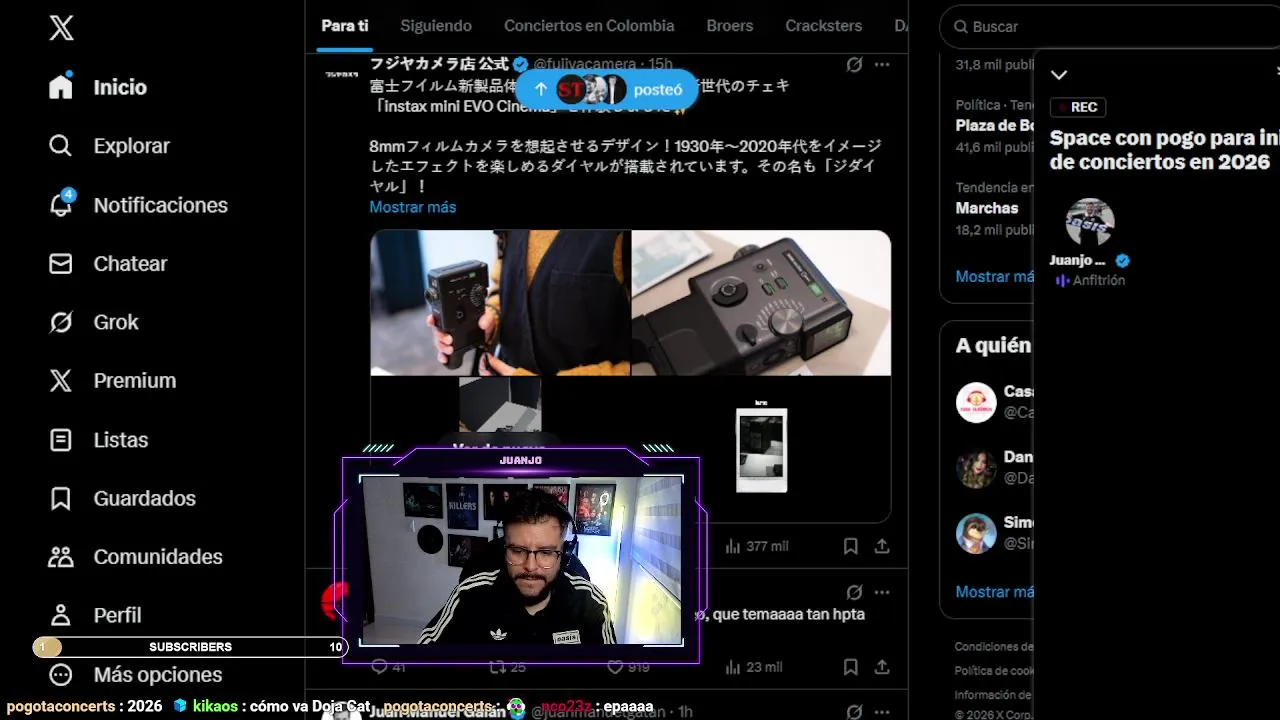This screenshot has height=720, width=1280.
Task: Click the REC recording badge
Action: pos(1078,107)
